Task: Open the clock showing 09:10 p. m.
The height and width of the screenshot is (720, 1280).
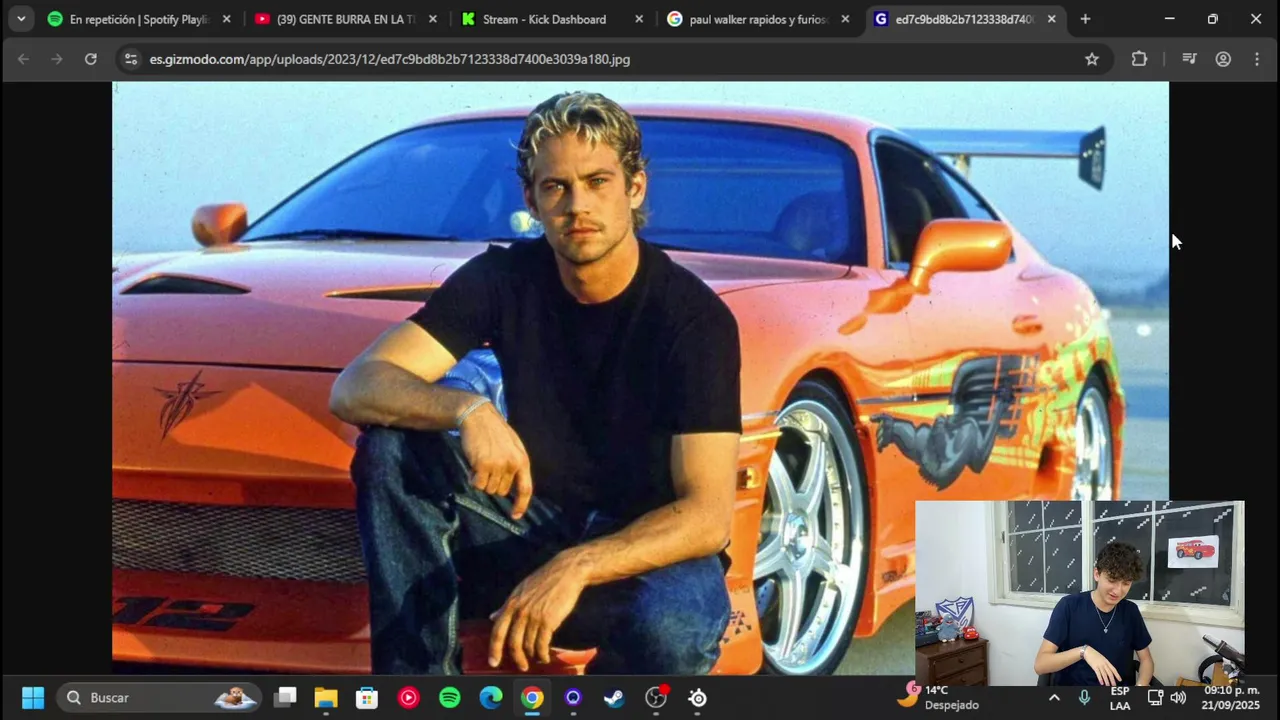Action: coord(1231,697)
